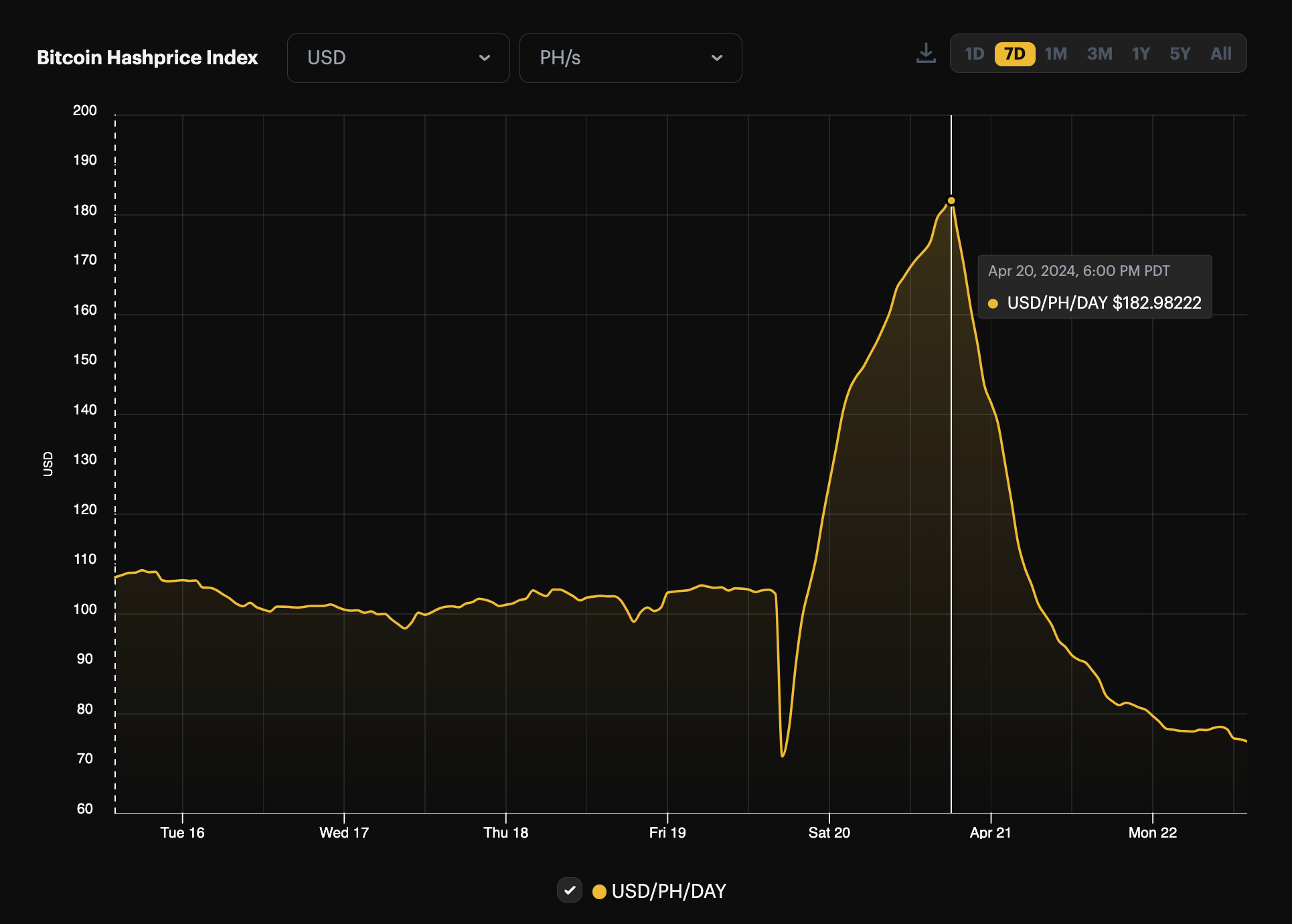Click the Apr 21 date tick label
This screenshot has width=1292, height=924.
click(990, 832)
